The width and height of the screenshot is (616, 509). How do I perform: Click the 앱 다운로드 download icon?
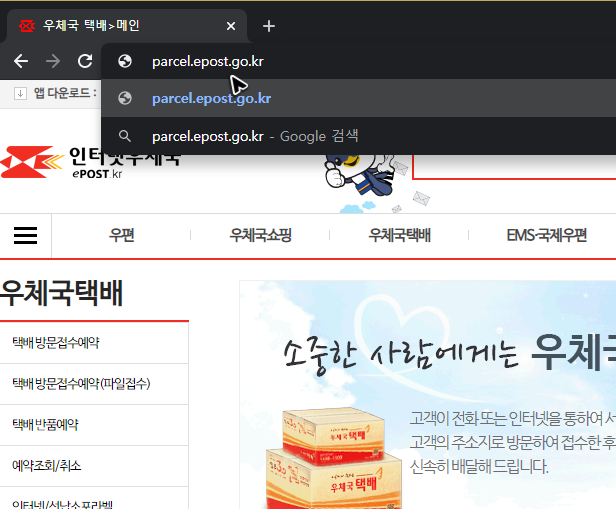[x=20, y=93]
